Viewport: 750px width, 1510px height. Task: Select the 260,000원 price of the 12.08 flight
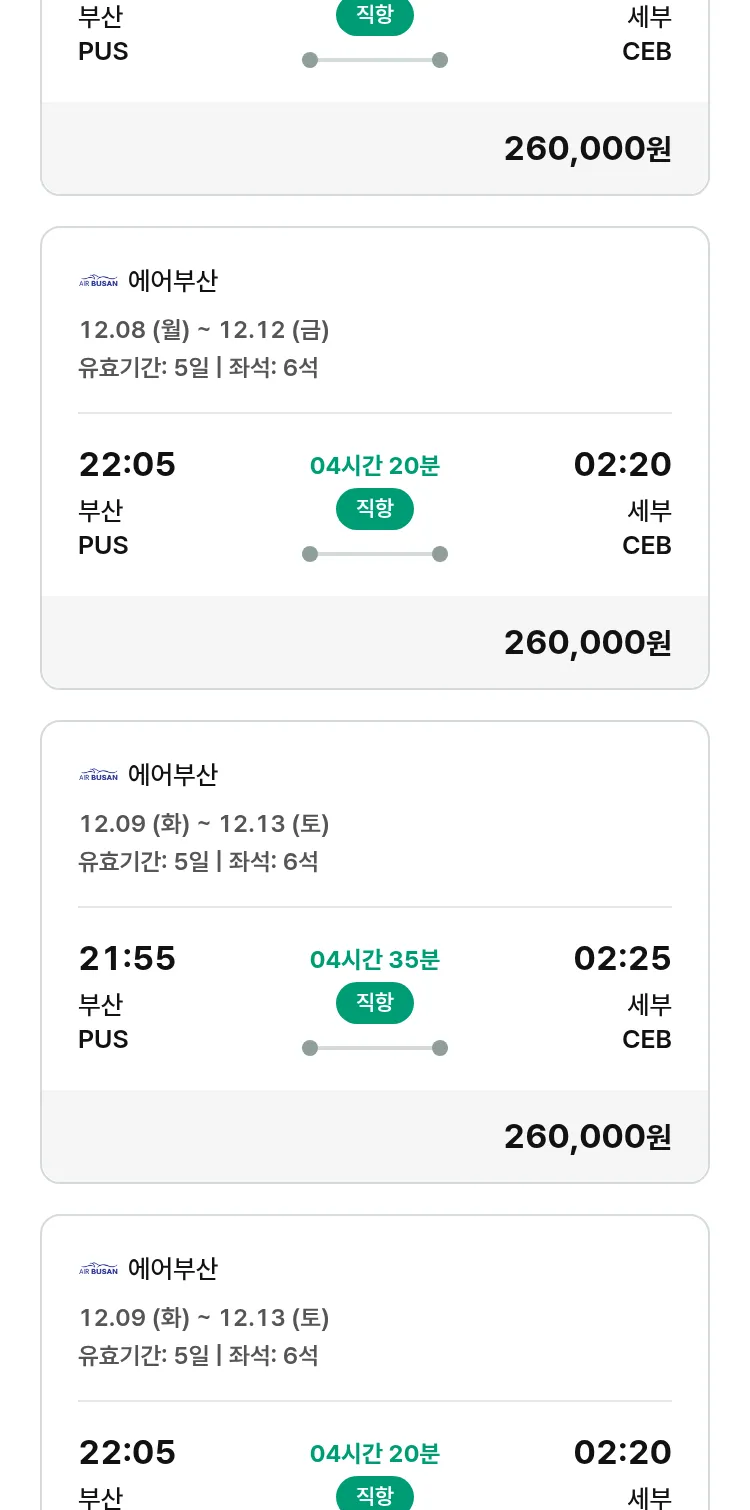(x=587, y=642)
